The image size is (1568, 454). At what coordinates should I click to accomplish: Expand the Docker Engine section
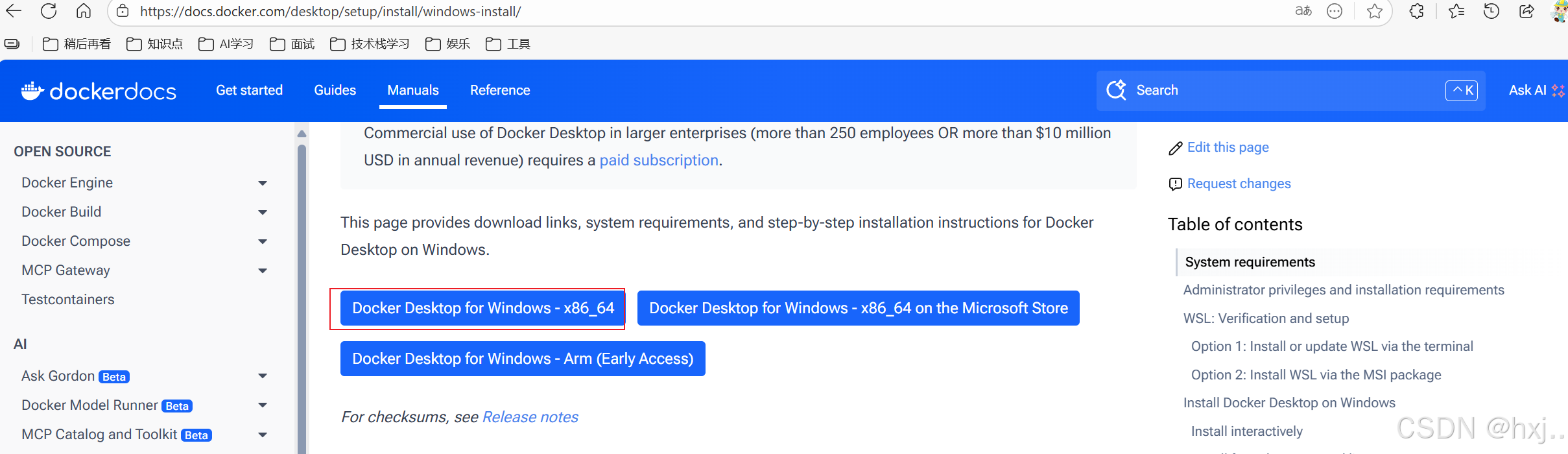pyautogui.click(x=263, y=183)
